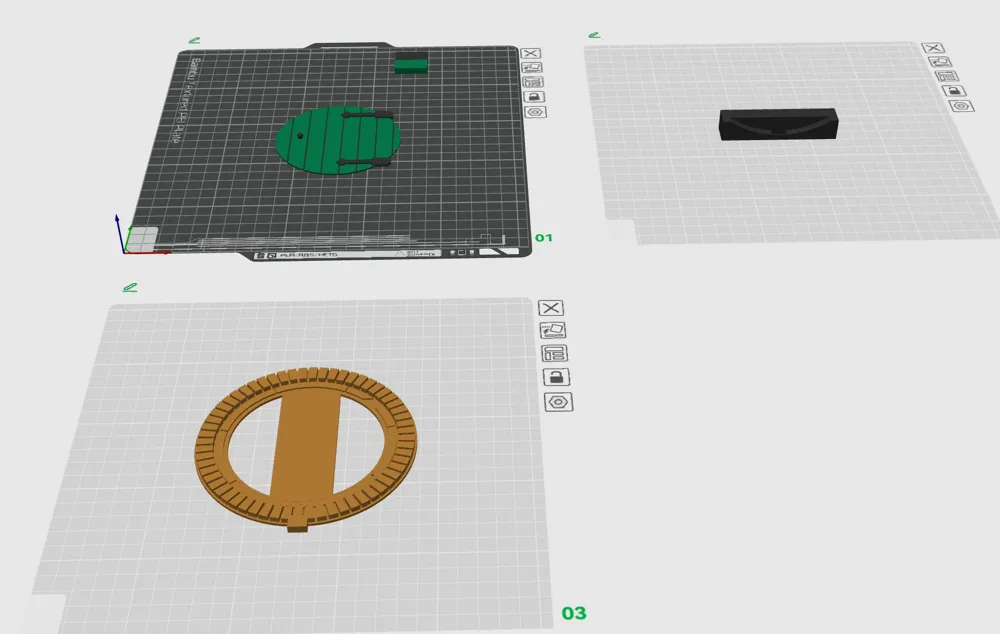Edit plate 01 name via pencil icon
This screenshot has width=1000, height=634.
click(x=195, y=40)
